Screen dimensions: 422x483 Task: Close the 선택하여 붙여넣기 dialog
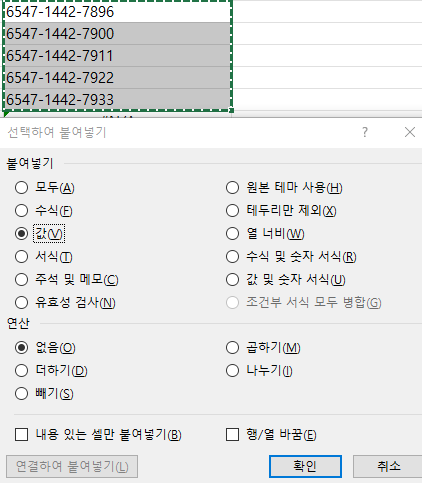410,132
